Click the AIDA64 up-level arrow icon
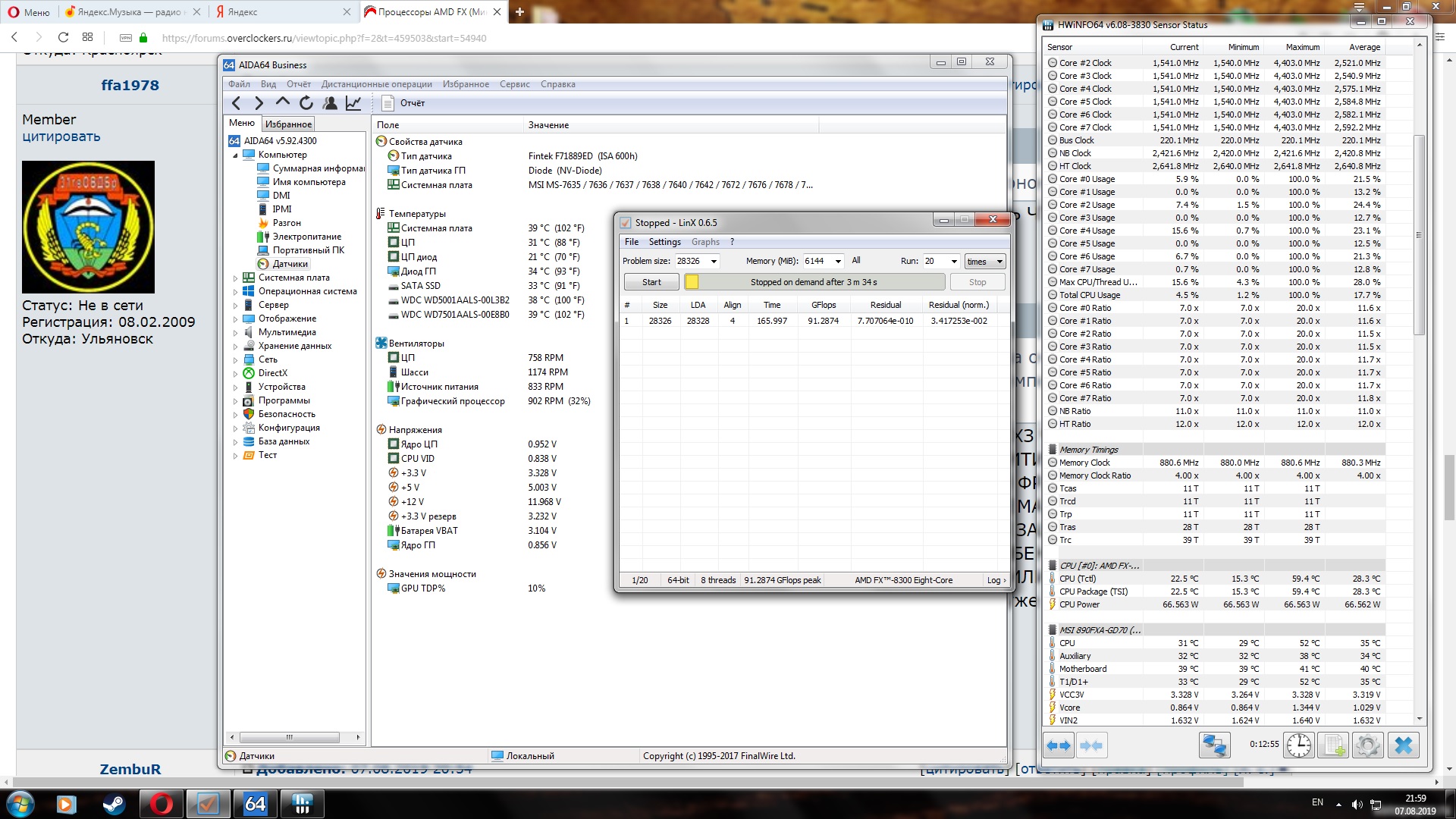The image size is (1456, 819). [283, 102]
